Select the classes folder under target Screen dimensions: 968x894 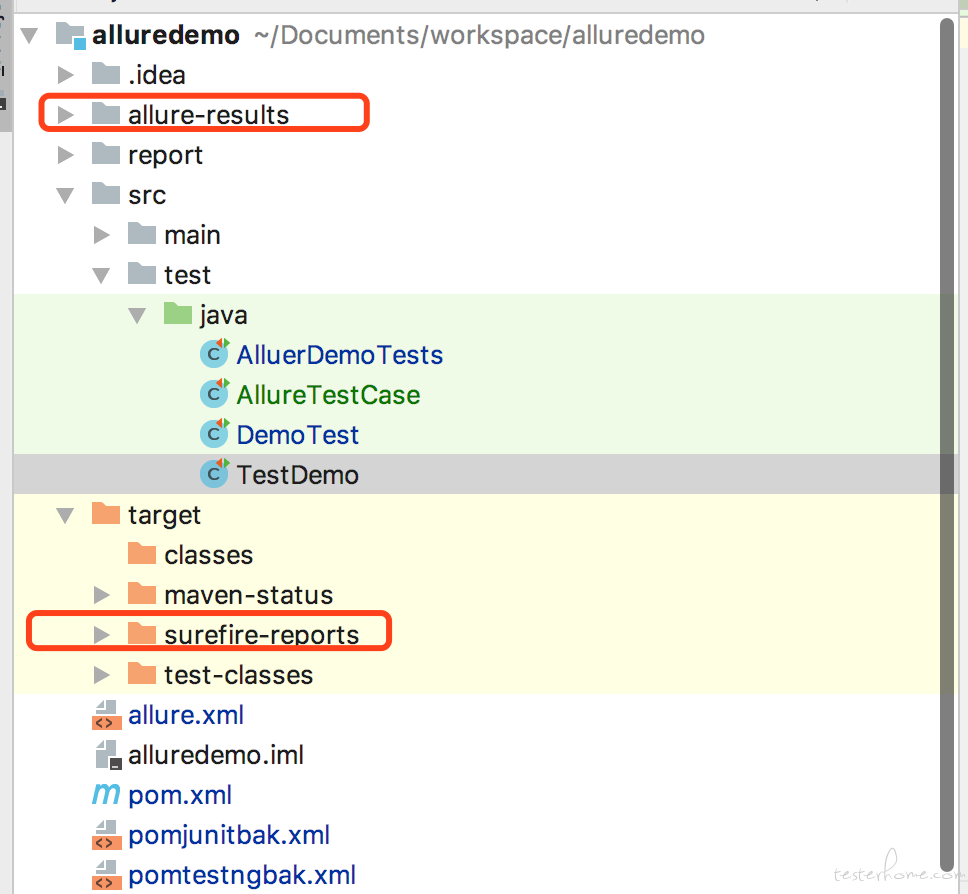coord(209,554)
